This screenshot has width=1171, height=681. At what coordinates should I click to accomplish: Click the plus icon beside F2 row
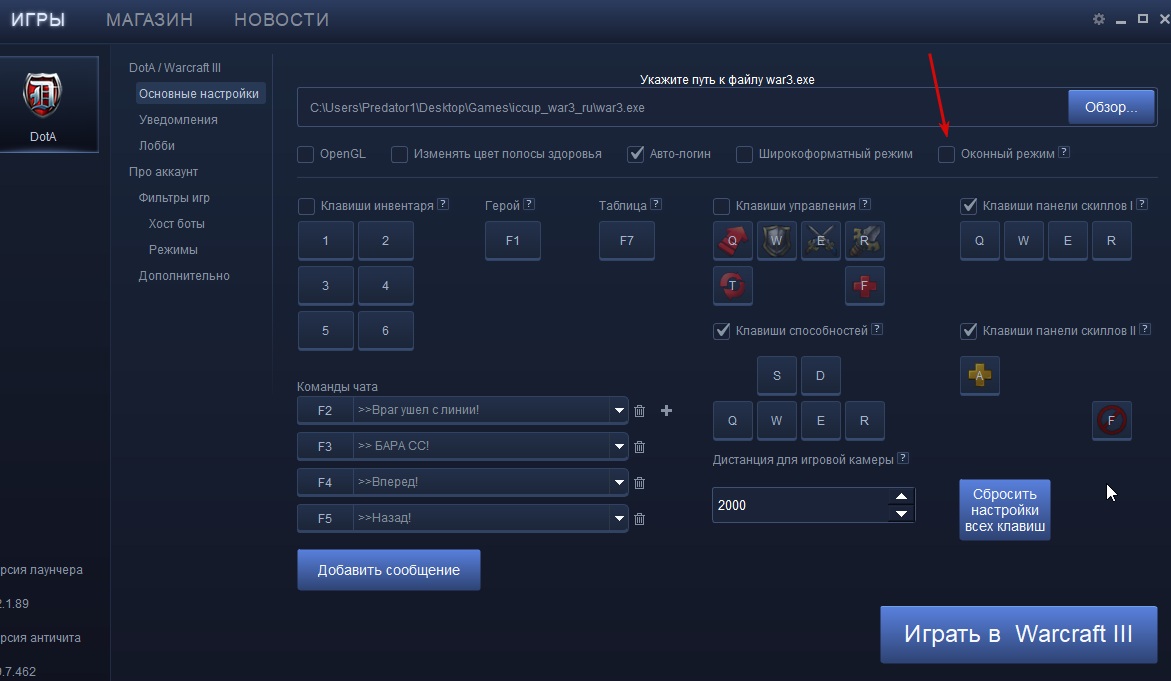coord(667,410)
